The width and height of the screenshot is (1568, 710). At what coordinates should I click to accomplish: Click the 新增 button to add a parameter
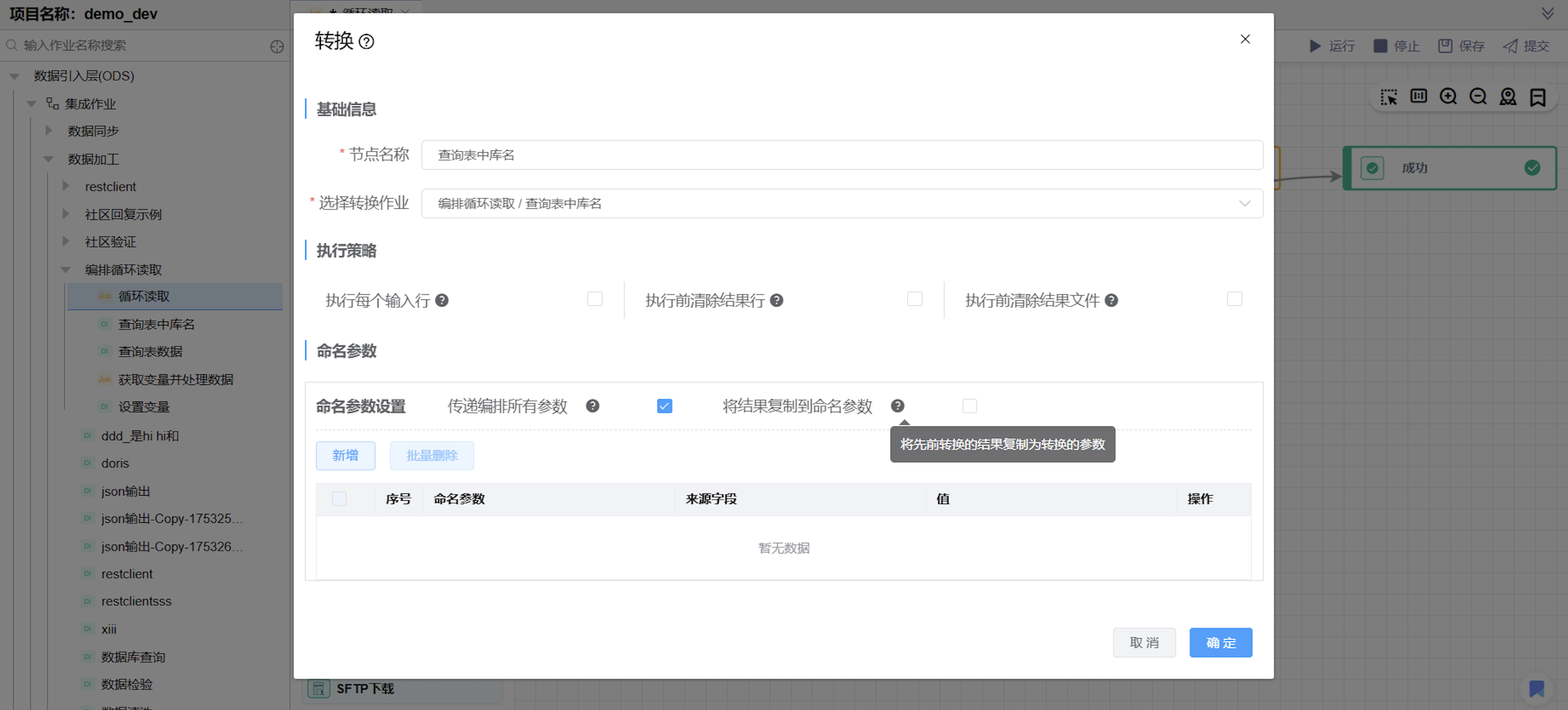[x=345, y=455]
